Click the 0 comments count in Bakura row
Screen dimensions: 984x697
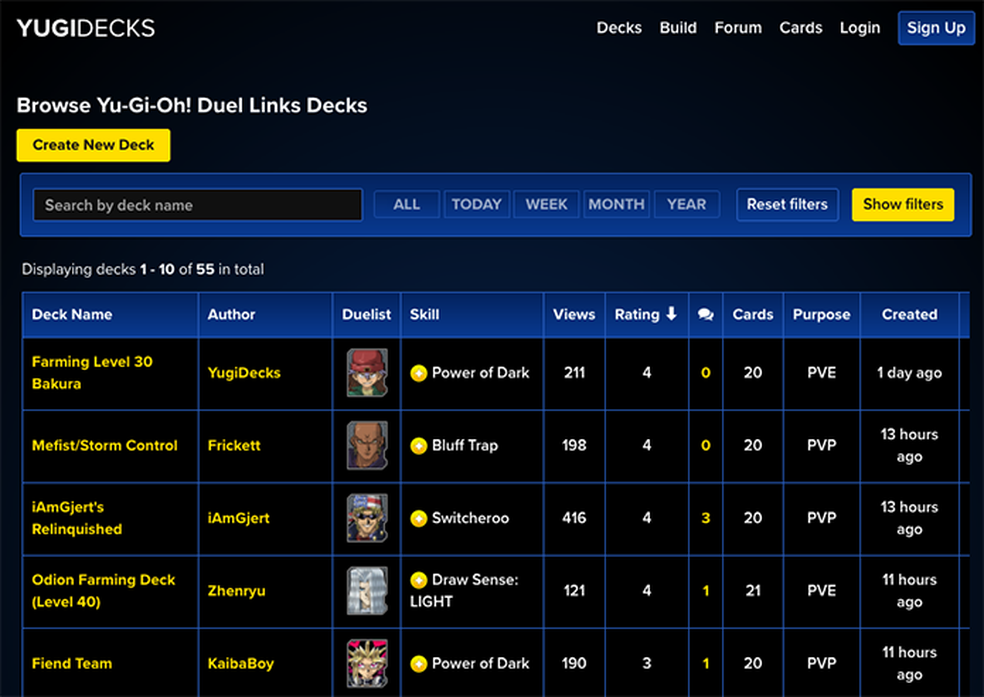[x=706, y=373]
